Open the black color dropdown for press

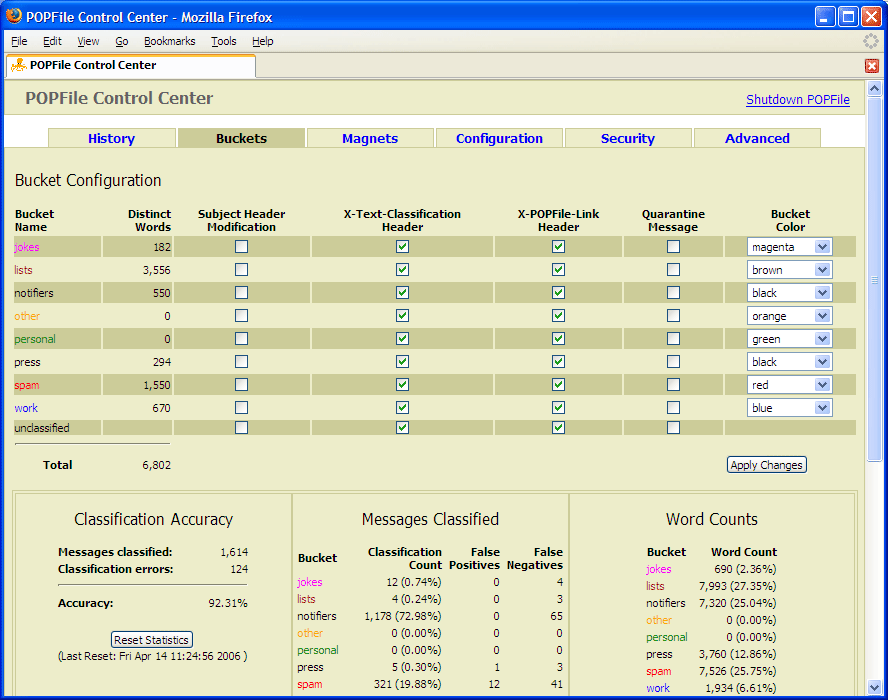tap(789, 362)
